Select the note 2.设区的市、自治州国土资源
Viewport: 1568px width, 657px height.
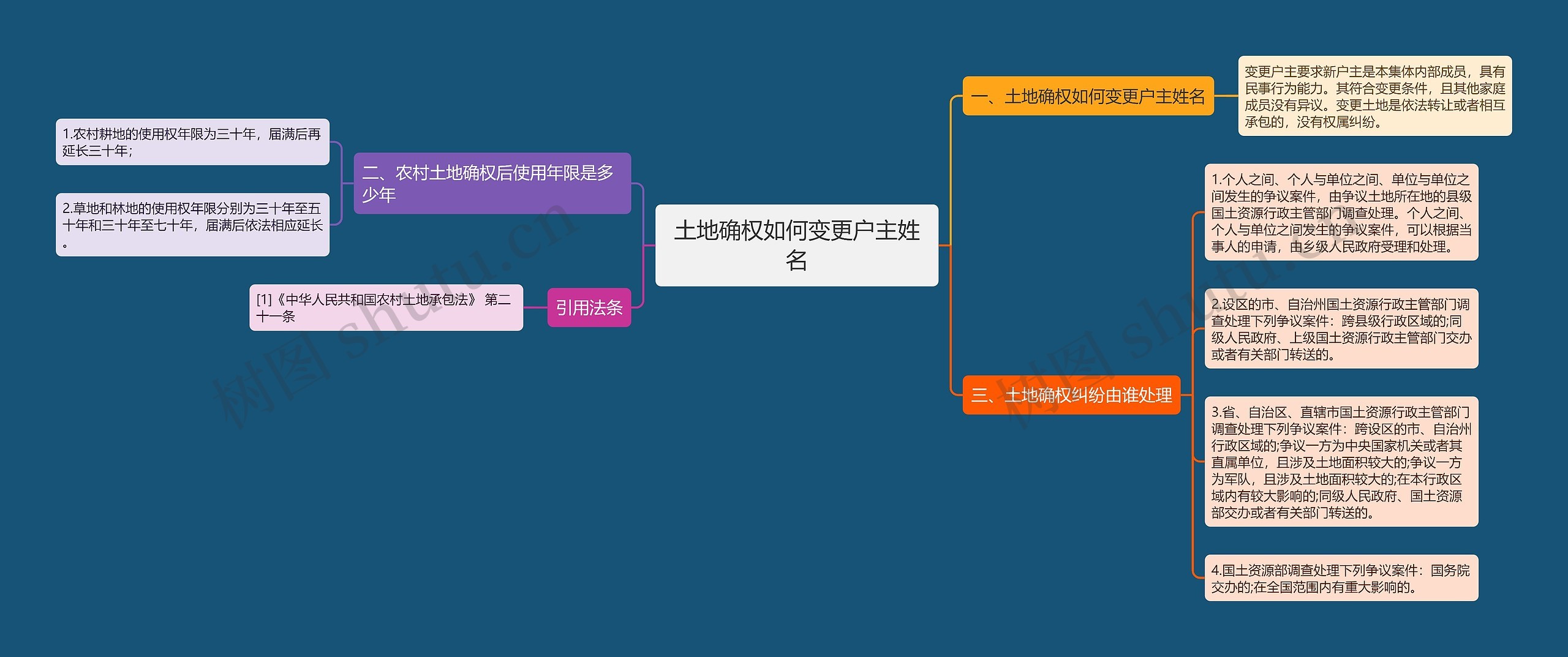tap(1341, 329)
